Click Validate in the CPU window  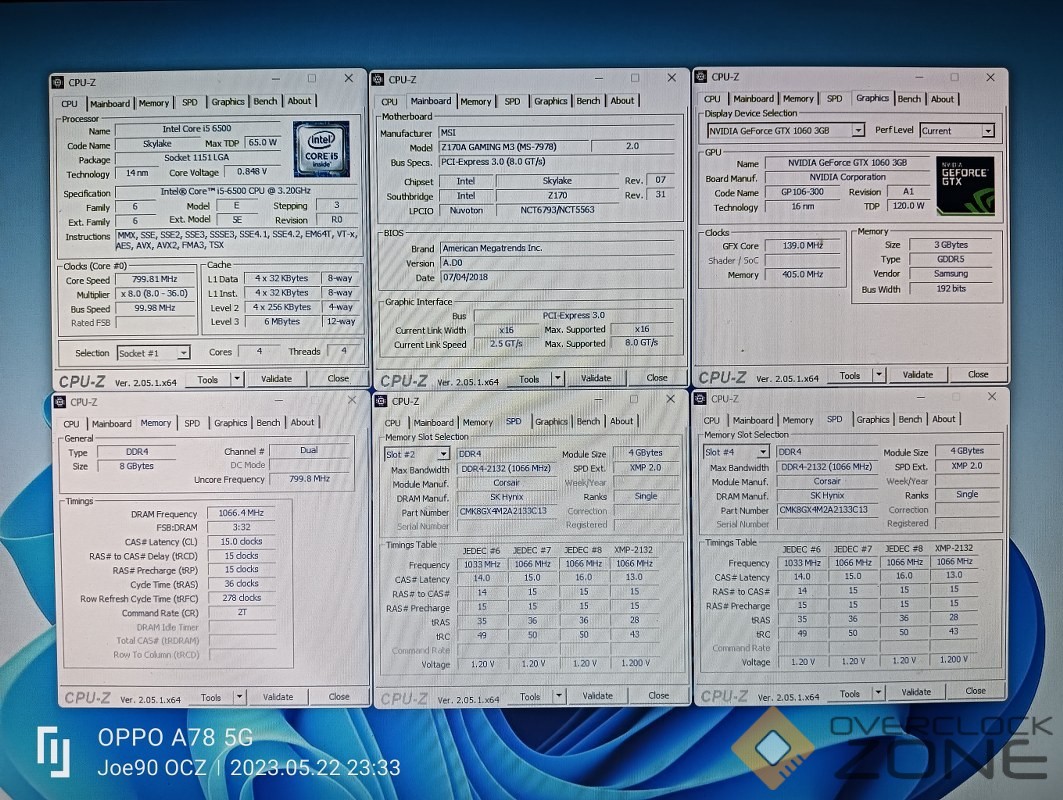[x=277, y=379]
